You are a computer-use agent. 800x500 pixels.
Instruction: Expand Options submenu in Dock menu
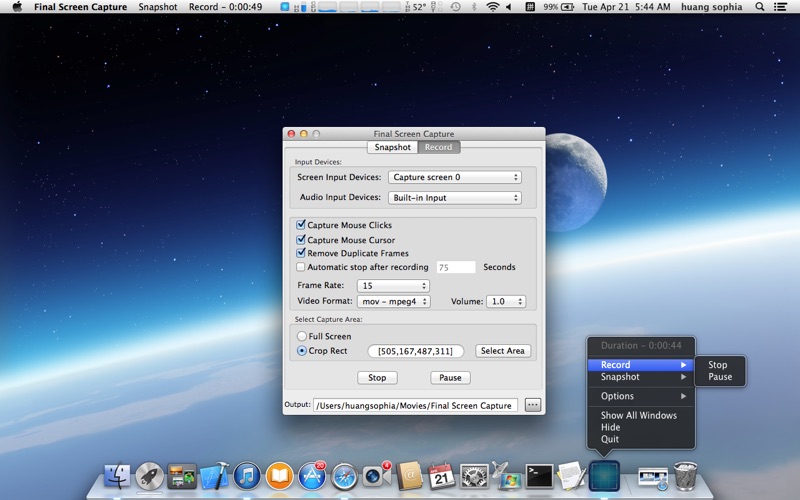point(641,396)
